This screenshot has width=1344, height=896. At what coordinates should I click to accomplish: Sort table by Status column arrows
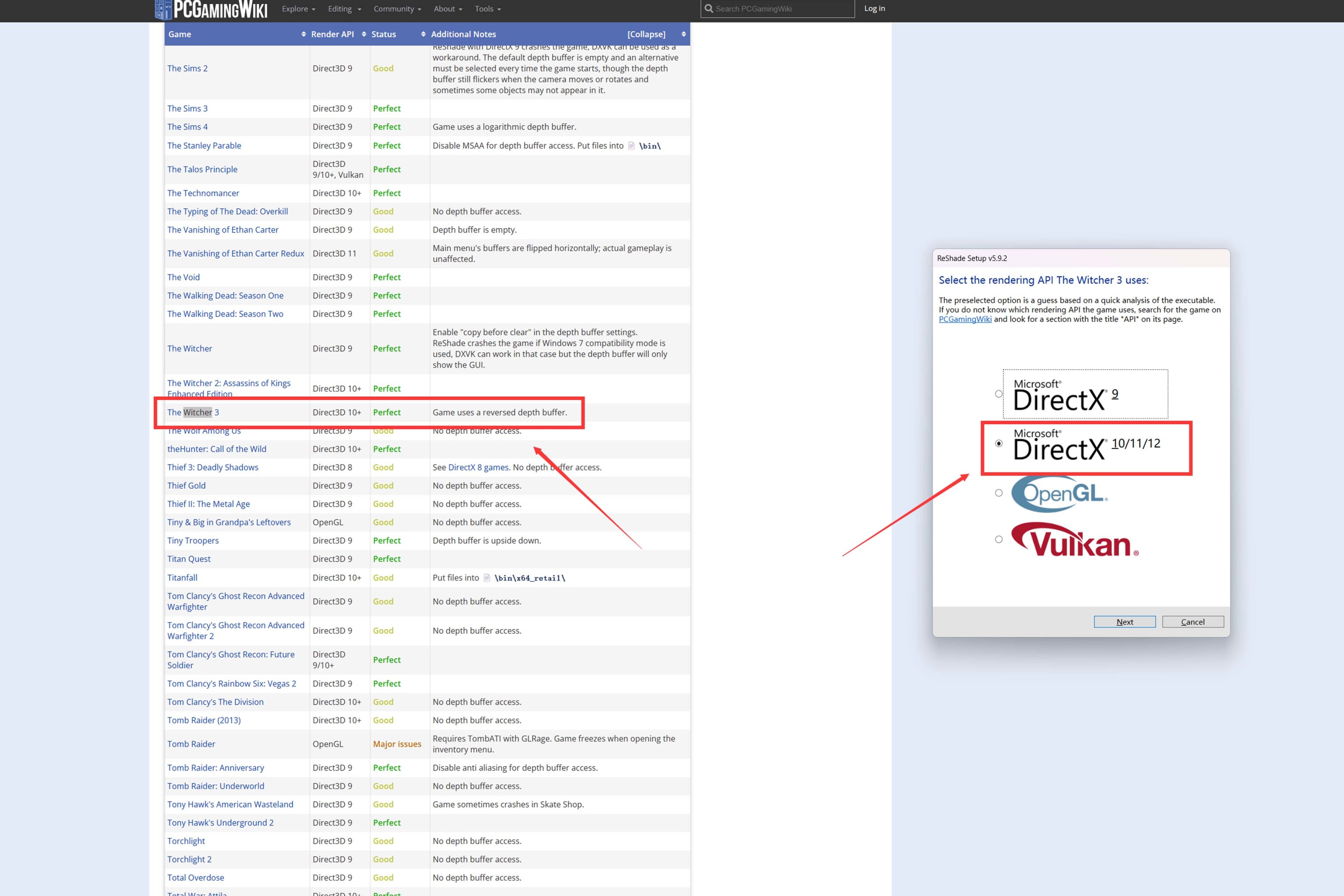point(423,34)
